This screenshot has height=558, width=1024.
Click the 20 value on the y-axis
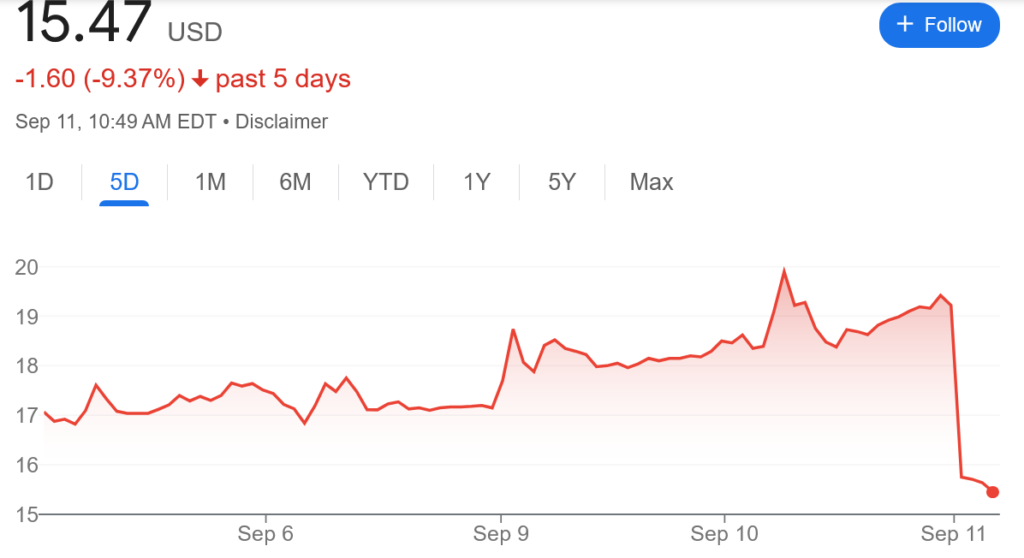pyautogui.click(x=28, y=267)
